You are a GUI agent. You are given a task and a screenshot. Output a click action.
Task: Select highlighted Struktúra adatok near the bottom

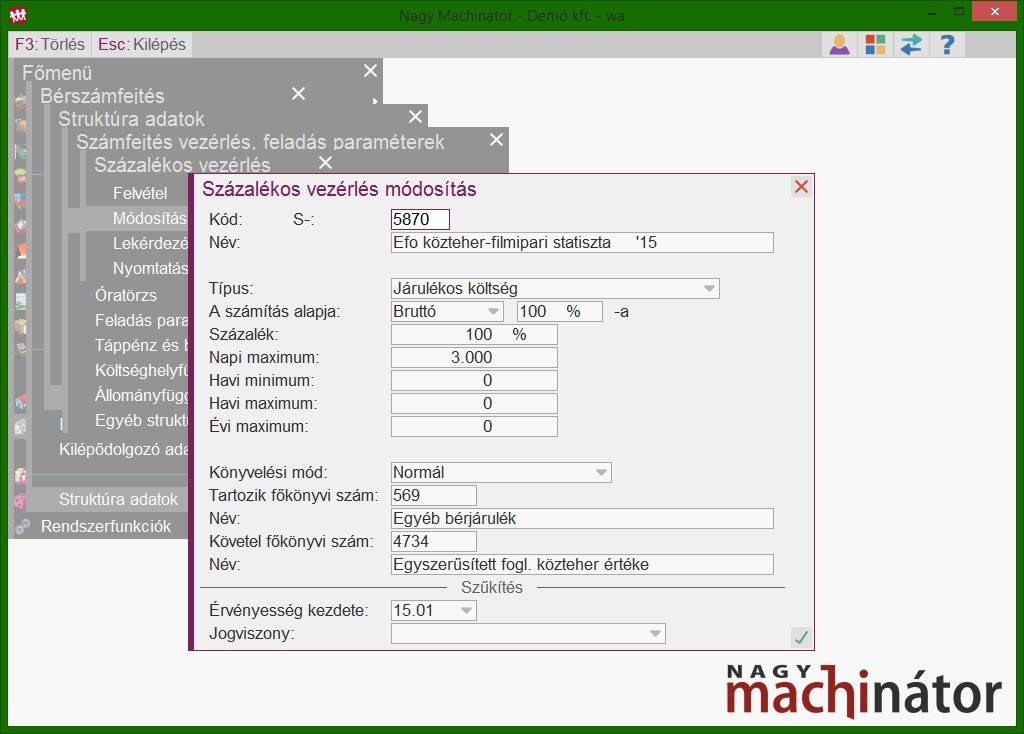[118, 500]
